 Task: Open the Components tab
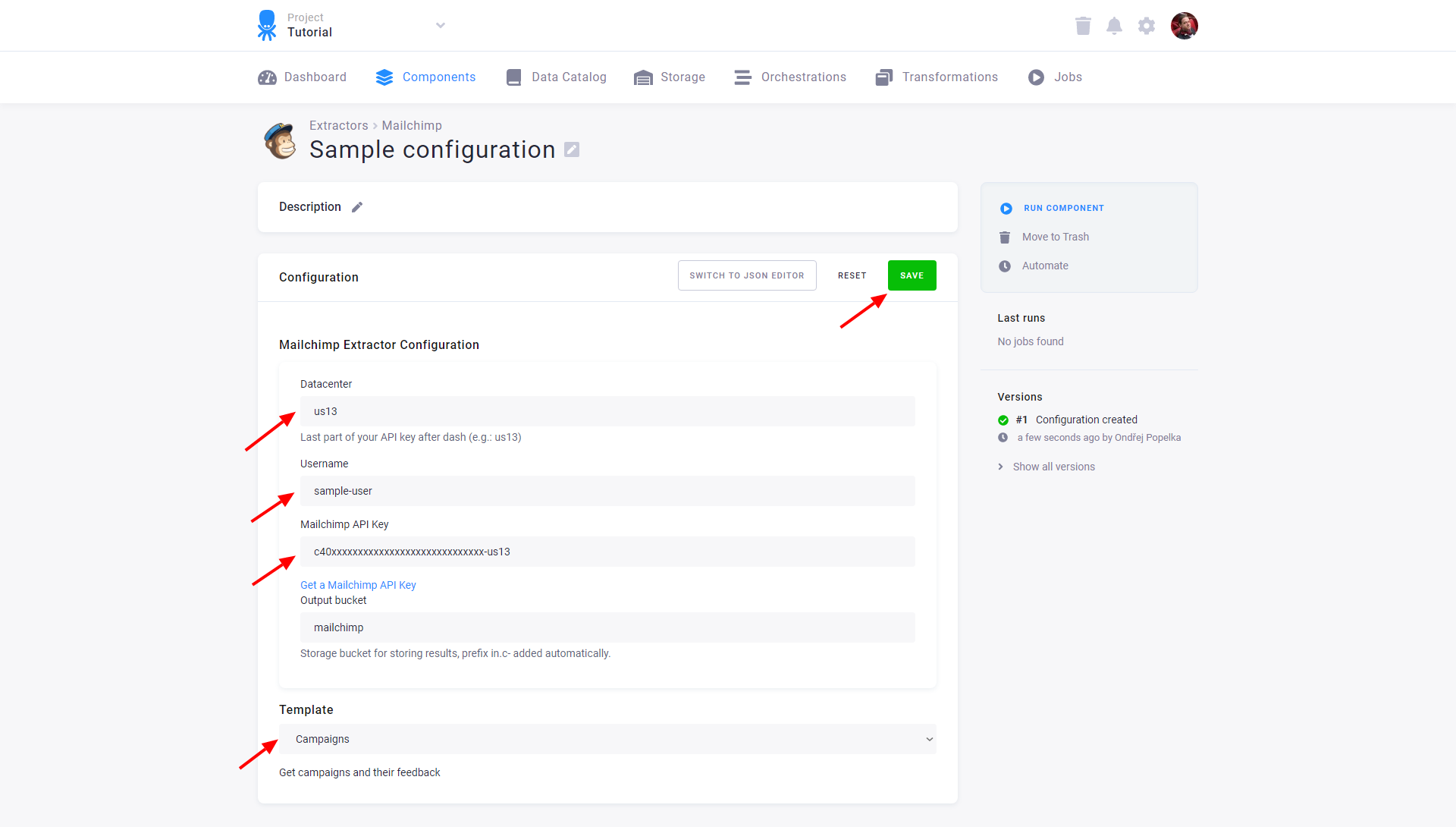[425, 77]
